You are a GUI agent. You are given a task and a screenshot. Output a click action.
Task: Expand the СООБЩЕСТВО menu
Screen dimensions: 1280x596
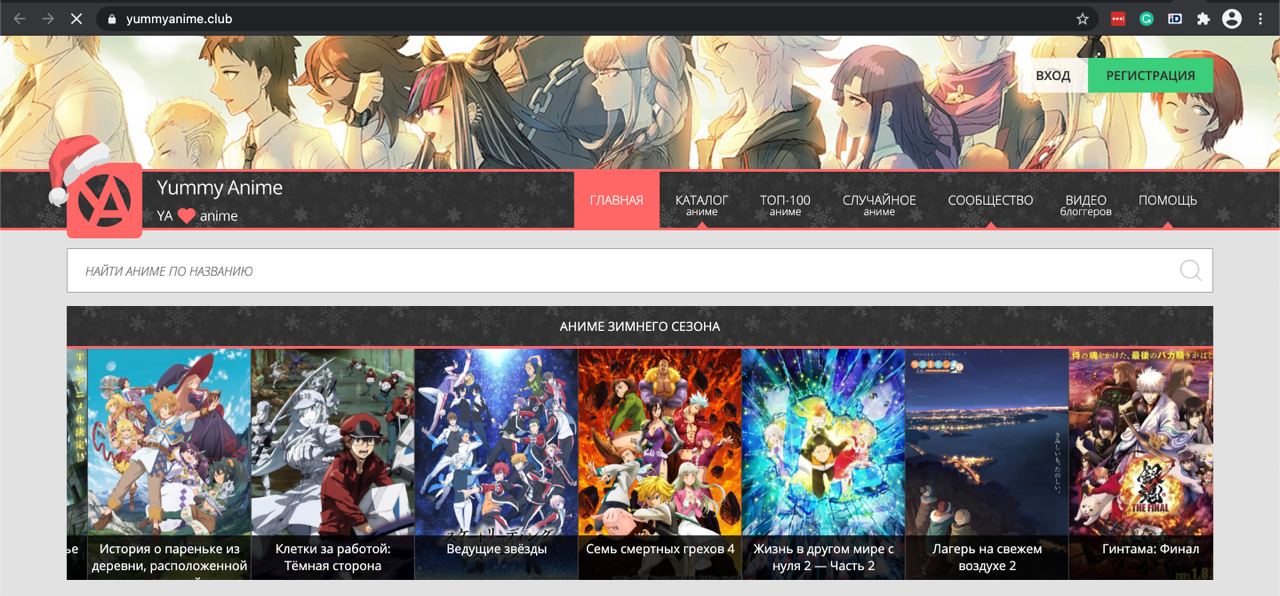click(990, 200)
